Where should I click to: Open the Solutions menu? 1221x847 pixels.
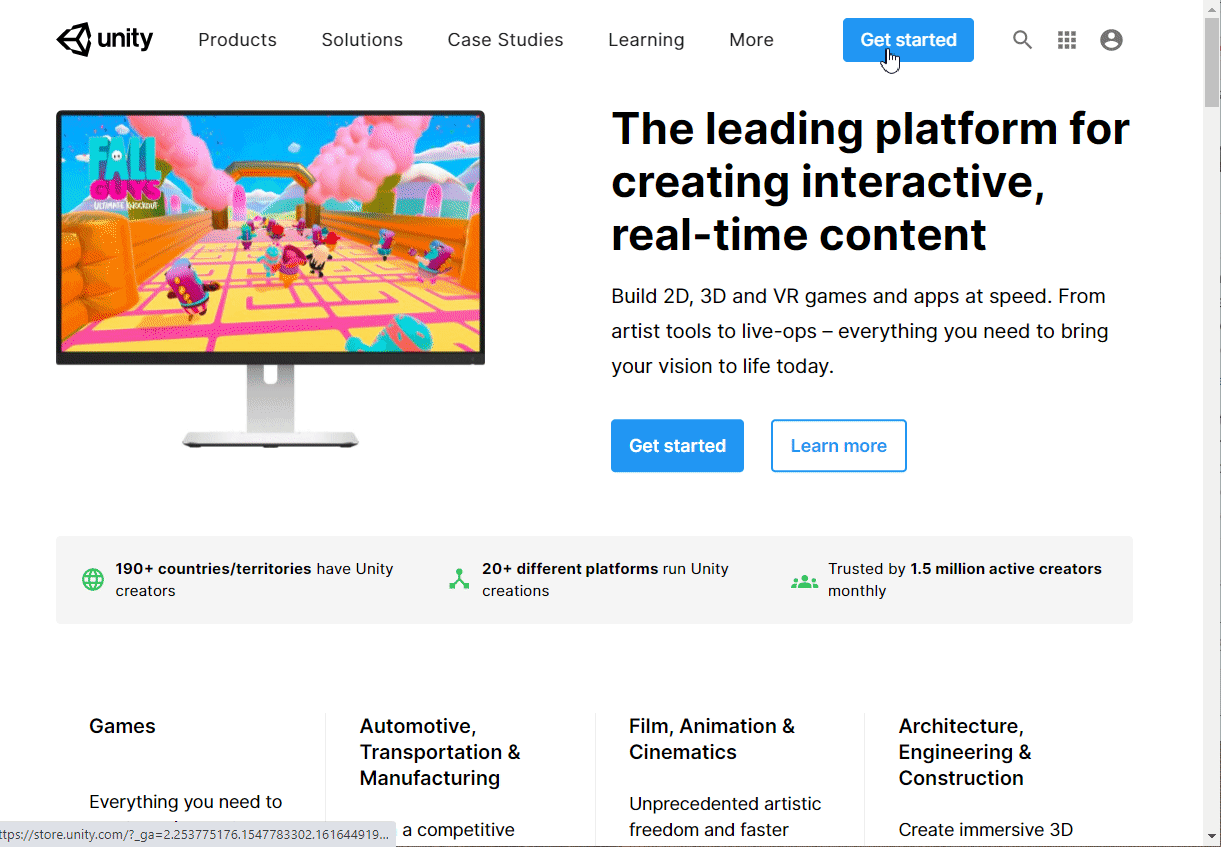click(362, 40)
